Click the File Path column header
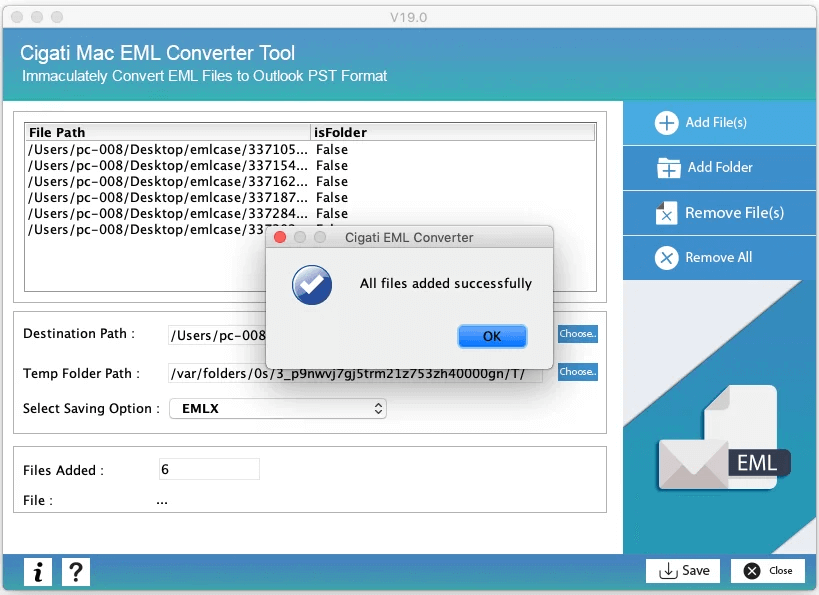The image size is (819, 595). 168,132
